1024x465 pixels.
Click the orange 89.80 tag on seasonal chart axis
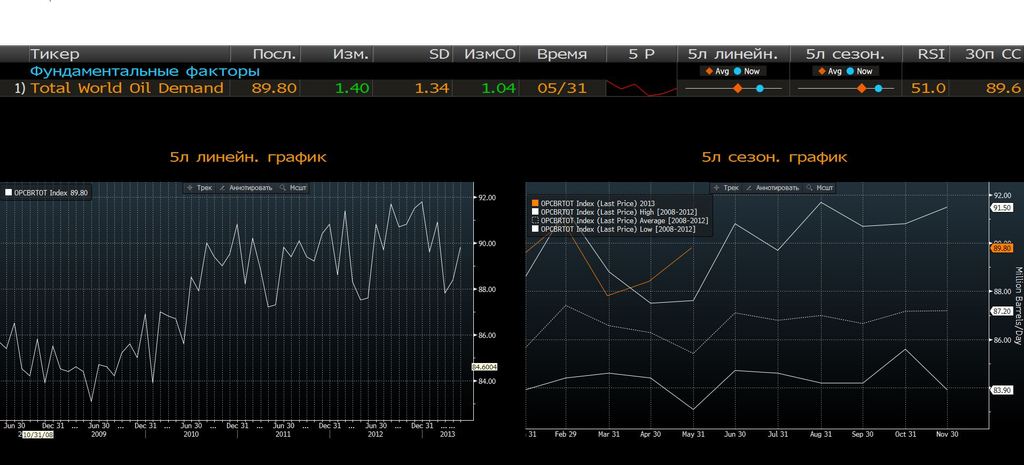click(x=1002, y=248)
